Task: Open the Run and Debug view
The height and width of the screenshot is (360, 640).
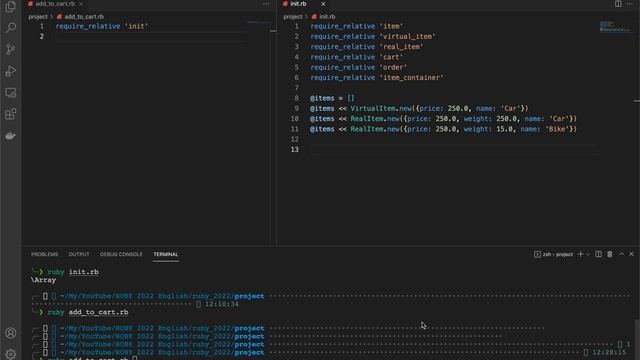Action: pos(11,71)
